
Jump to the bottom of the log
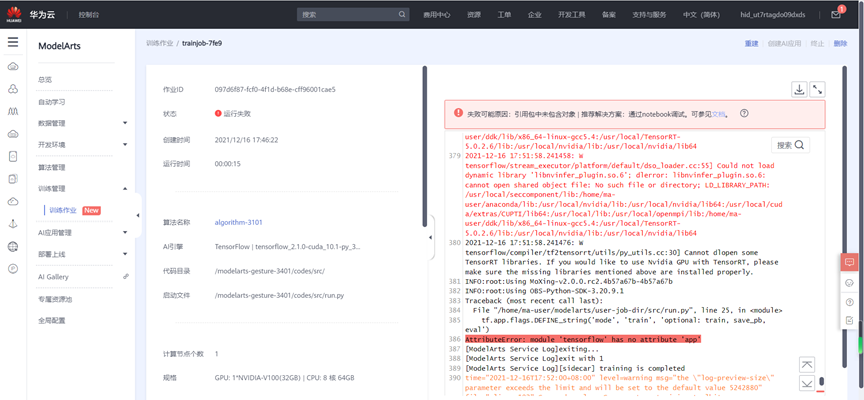click(807, 383)
